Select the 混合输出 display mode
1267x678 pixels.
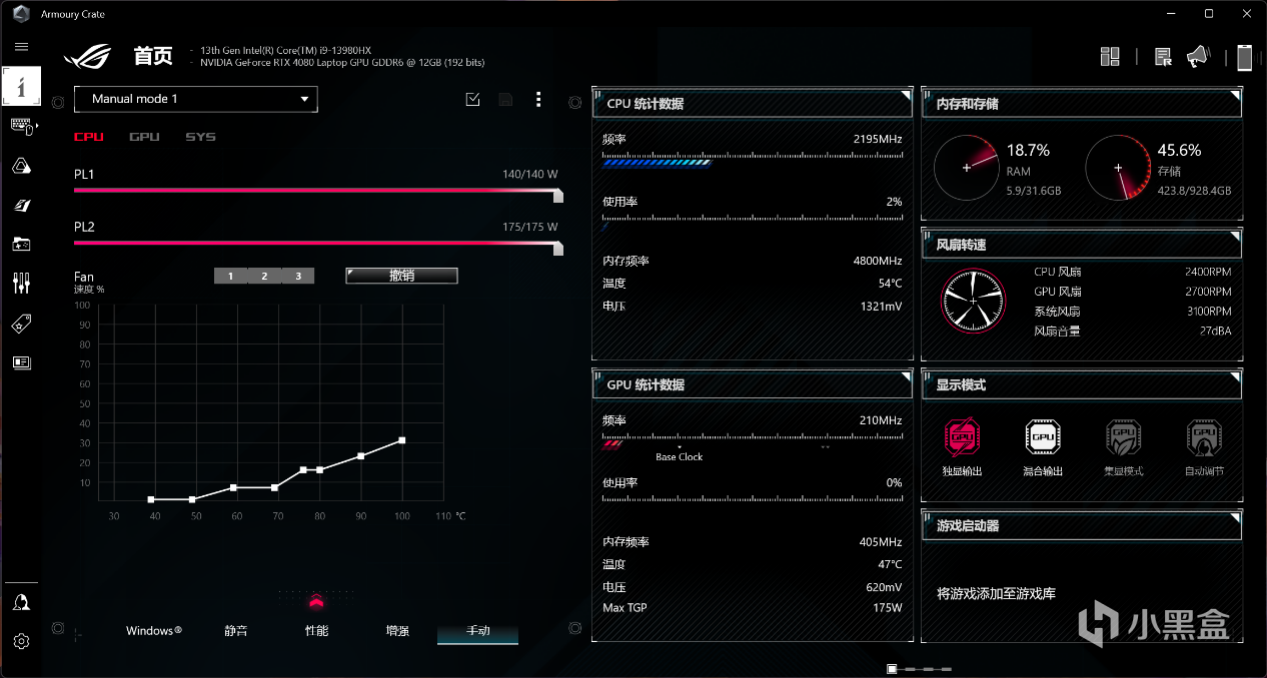[x=1043, y=446]
